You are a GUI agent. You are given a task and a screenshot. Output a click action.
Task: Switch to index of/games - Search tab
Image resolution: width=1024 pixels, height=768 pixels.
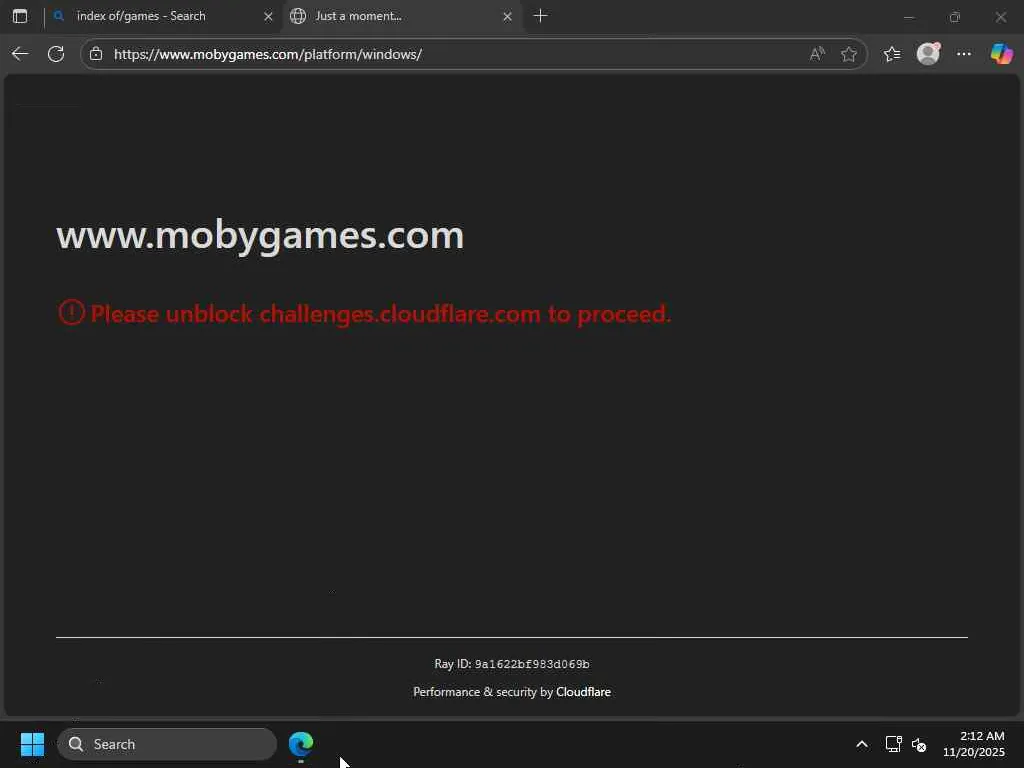pyautogui.click(x=161, y=16)
